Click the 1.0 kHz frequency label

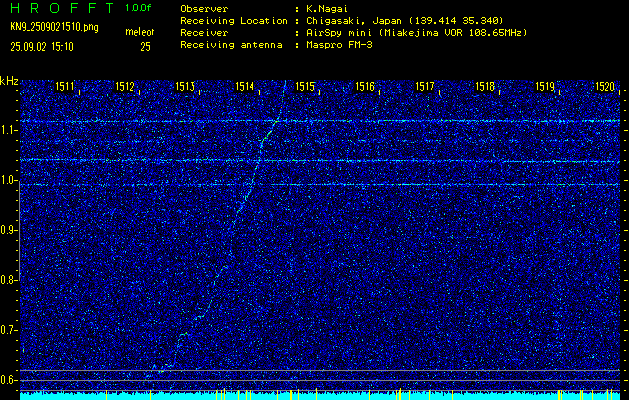[x=8, y=180]
